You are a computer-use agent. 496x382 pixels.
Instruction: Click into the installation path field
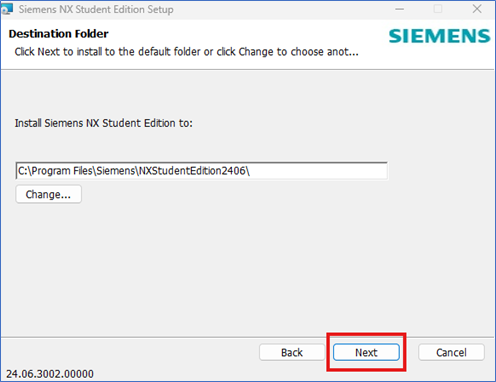tap(202, 171)
